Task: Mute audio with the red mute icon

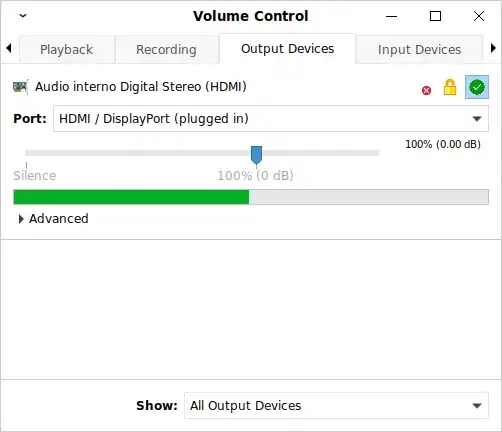Action: click(x=426, y=90)
